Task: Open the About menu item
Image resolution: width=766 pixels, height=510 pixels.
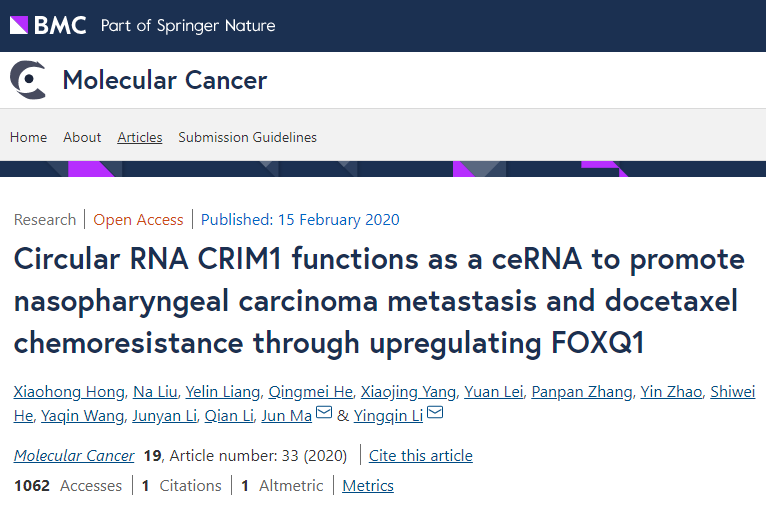Action: click(x=82, y=137)
